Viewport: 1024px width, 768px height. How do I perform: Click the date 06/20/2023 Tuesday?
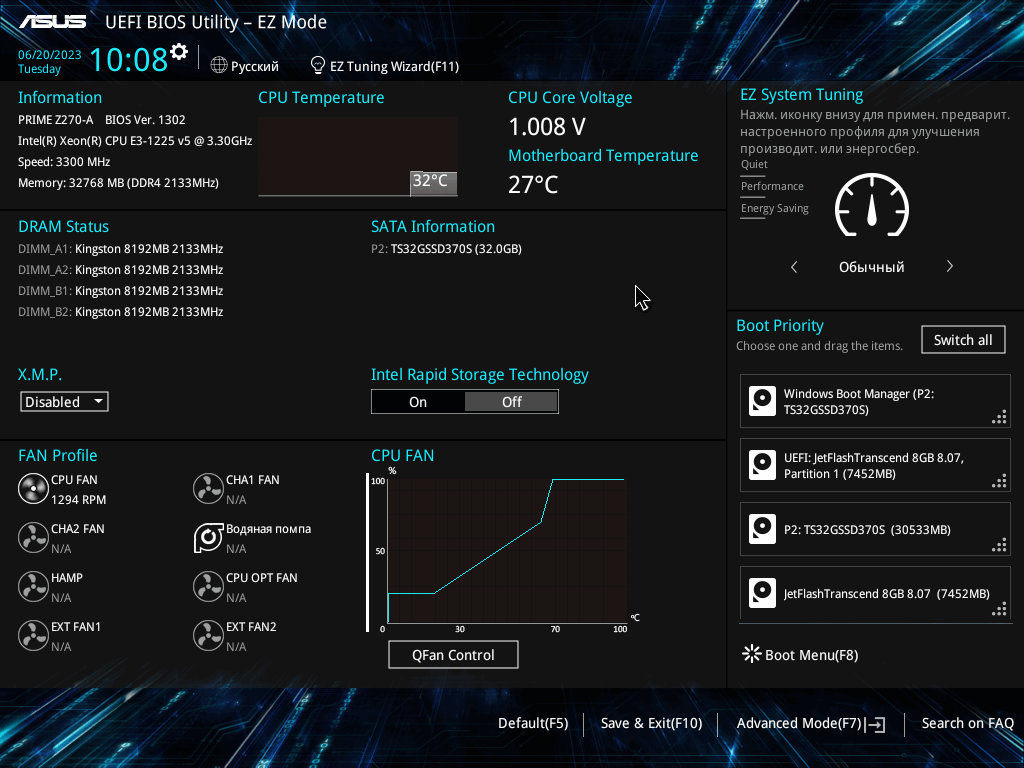click(49, 62)
